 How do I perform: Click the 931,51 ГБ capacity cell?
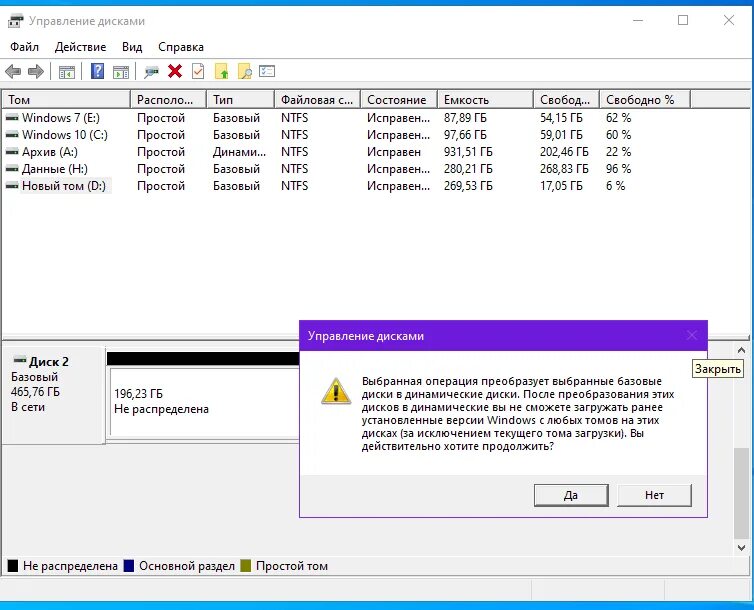point(468,152)
